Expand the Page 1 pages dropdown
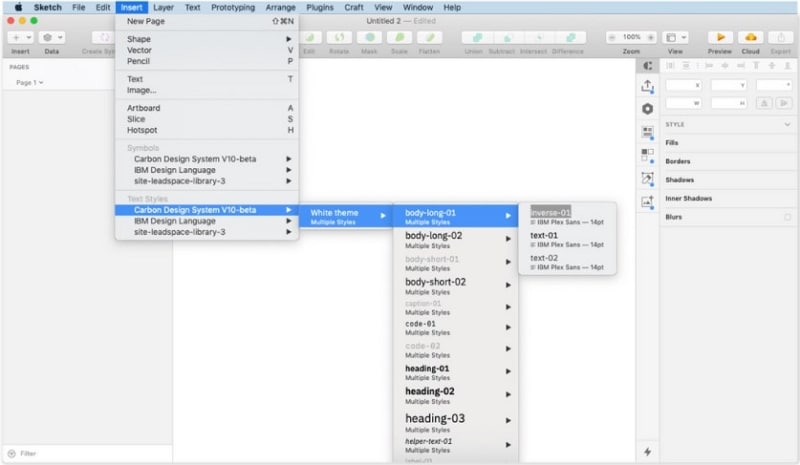This screenshot has width=800, height=465. tap(30, 82)
